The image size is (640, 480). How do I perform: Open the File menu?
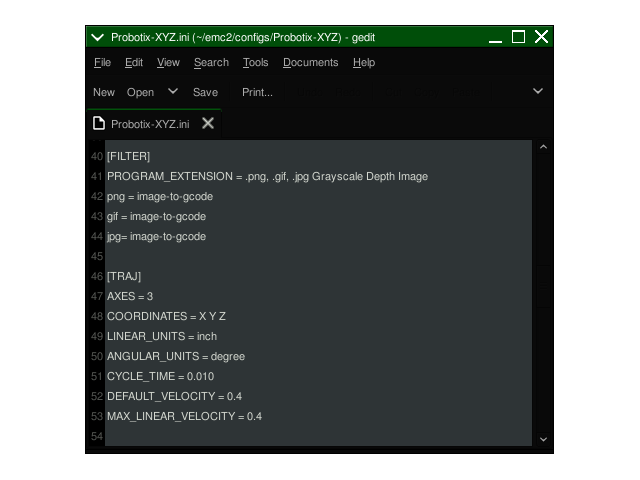pos(102,62)
